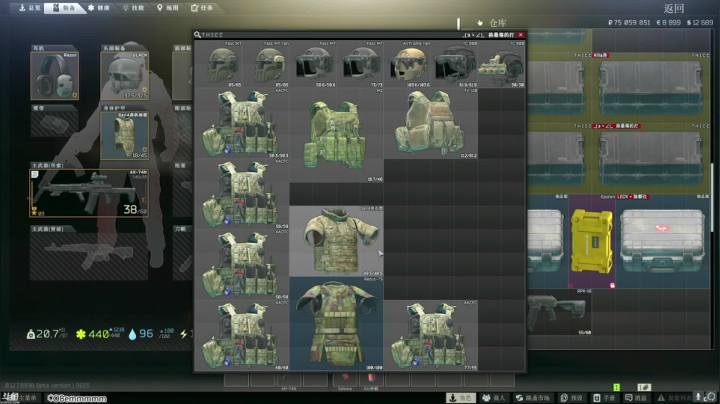Go to the 地图 map tab
Screen dimensions: 720x404
168,8
